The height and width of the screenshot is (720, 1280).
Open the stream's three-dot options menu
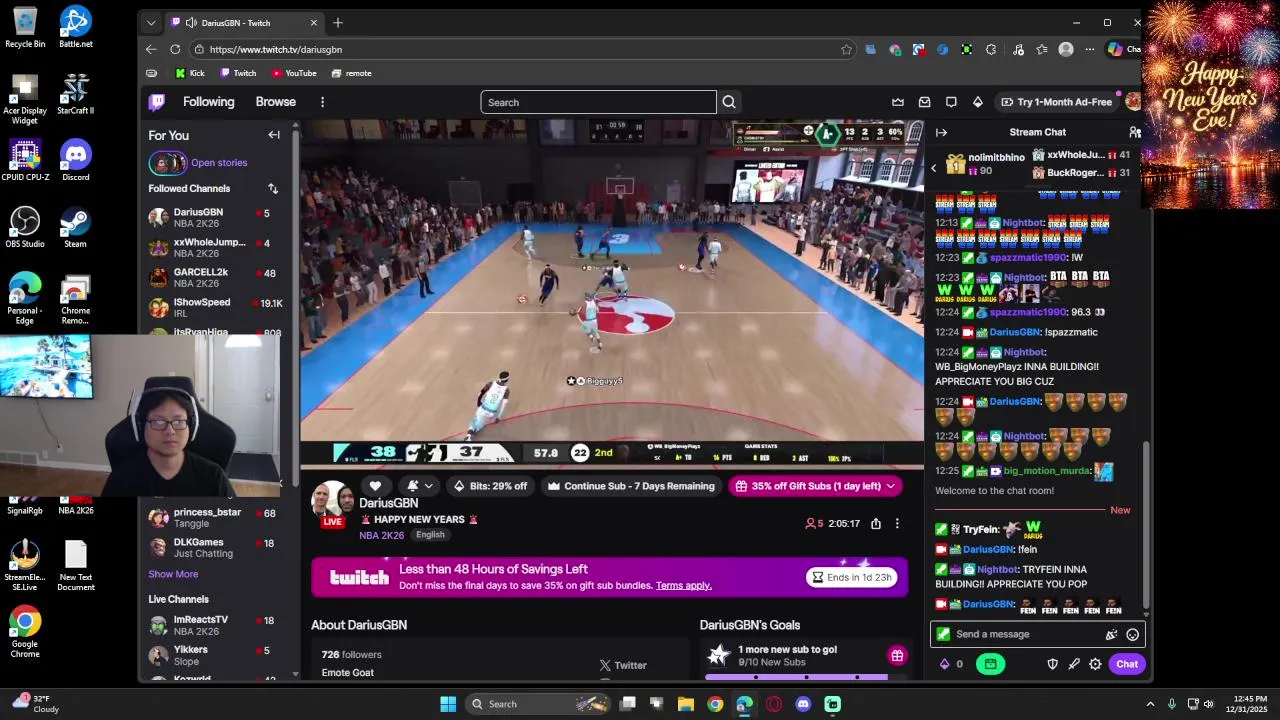[897, 523]
